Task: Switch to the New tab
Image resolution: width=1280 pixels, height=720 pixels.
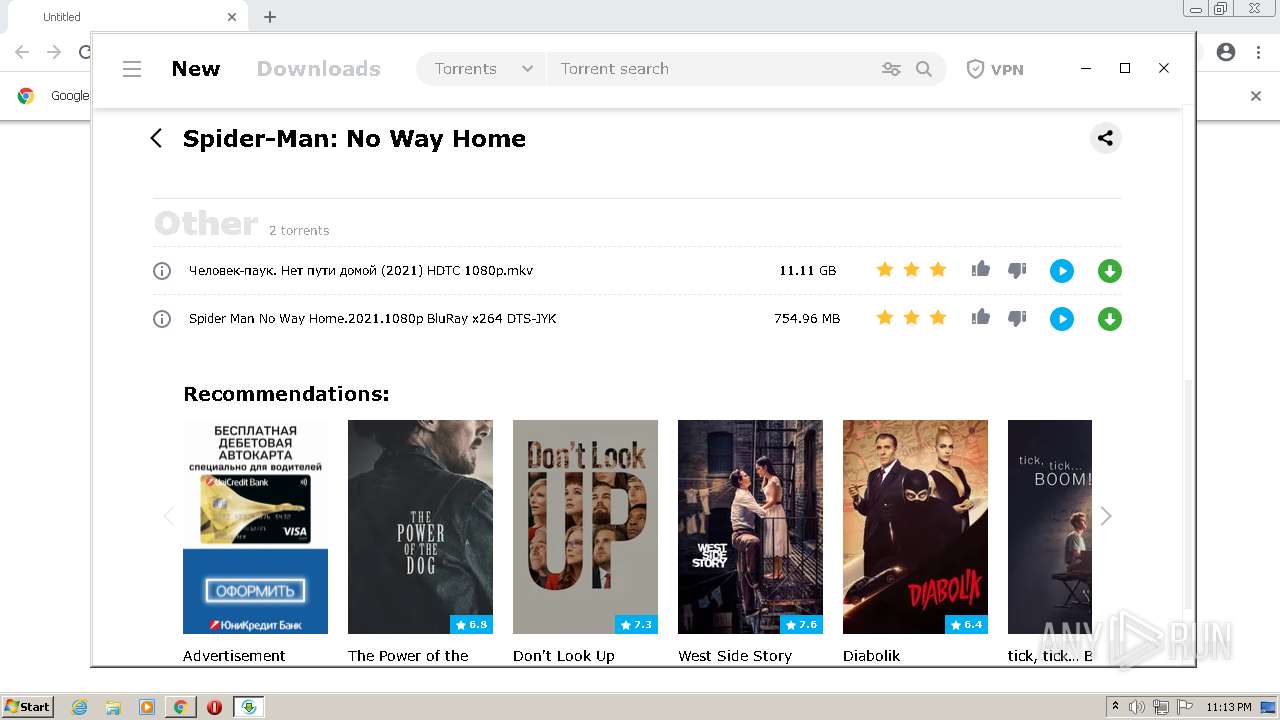Action: [x=195, y=69]
